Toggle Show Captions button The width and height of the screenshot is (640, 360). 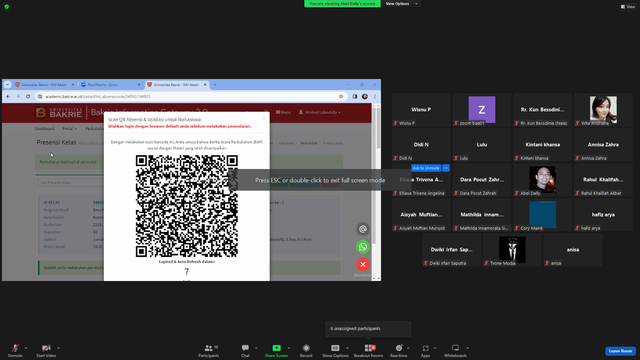[x=335, y=350]
